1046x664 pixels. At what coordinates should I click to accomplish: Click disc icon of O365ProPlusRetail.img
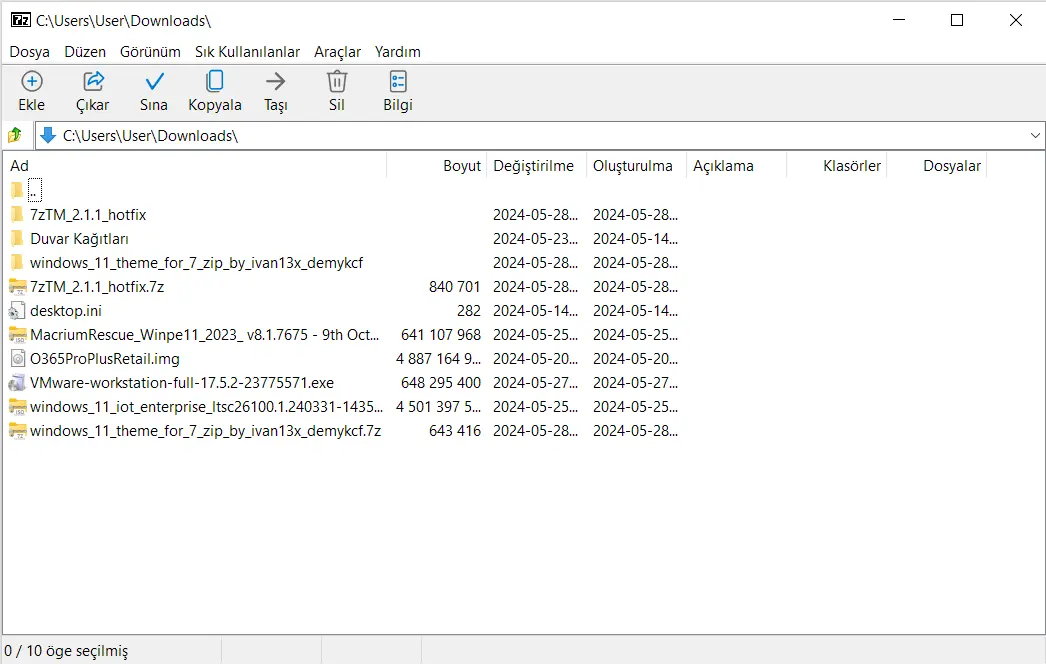(x=18, y=359)
